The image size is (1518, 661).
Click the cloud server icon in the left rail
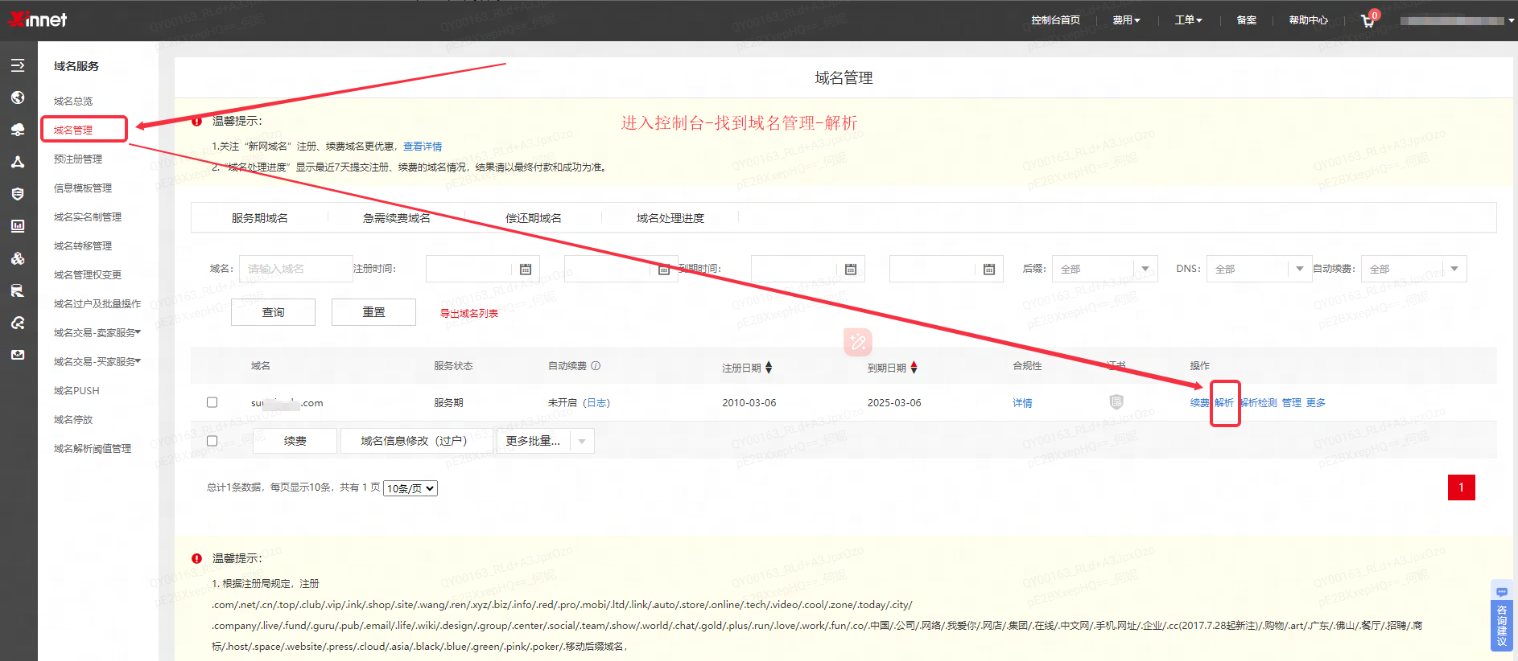(x=17, y=130)
